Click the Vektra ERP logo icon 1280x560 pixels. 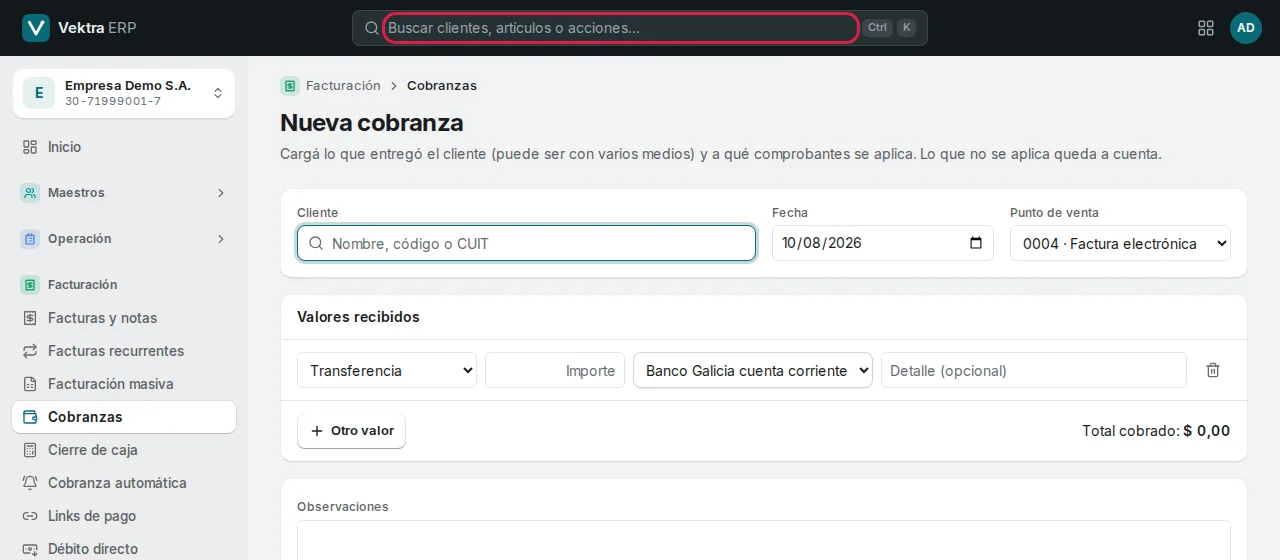pos(36,28)
